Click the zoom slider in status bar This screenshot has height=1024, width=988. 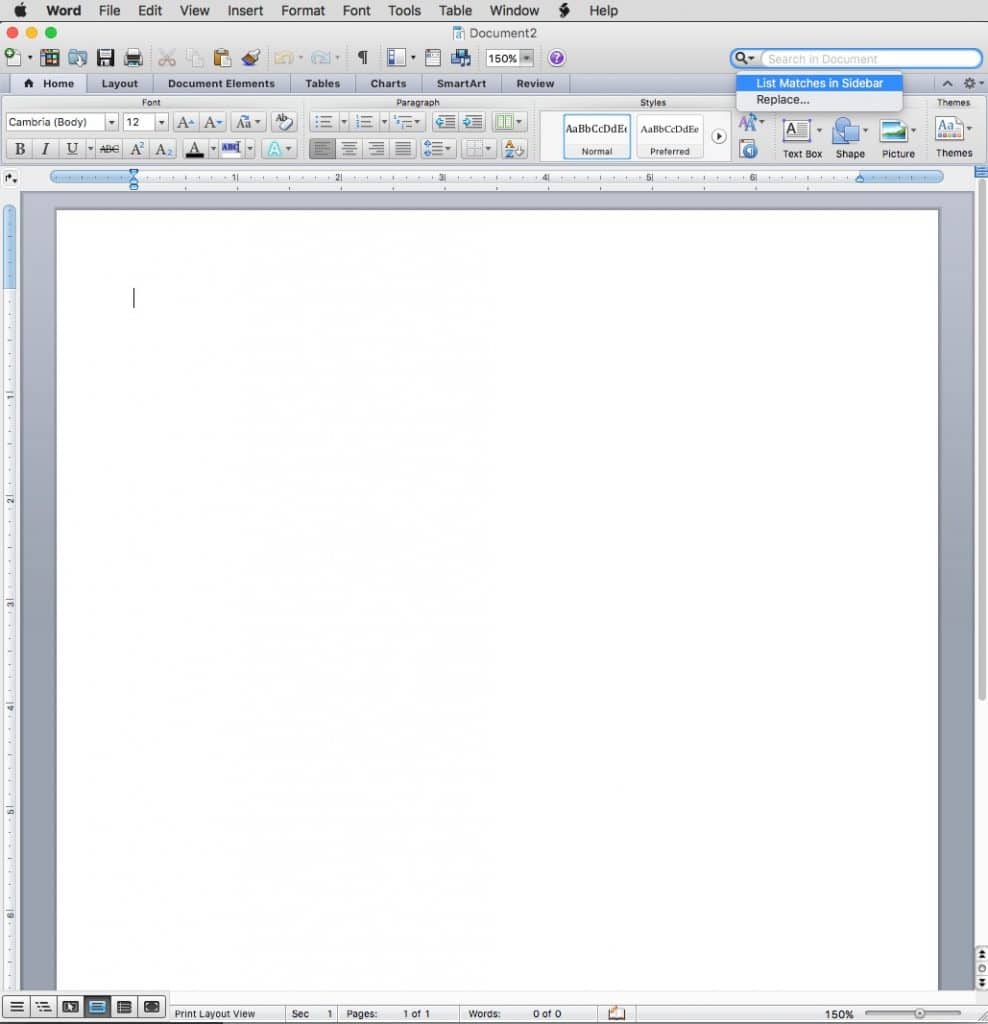tap(919, 1013)
